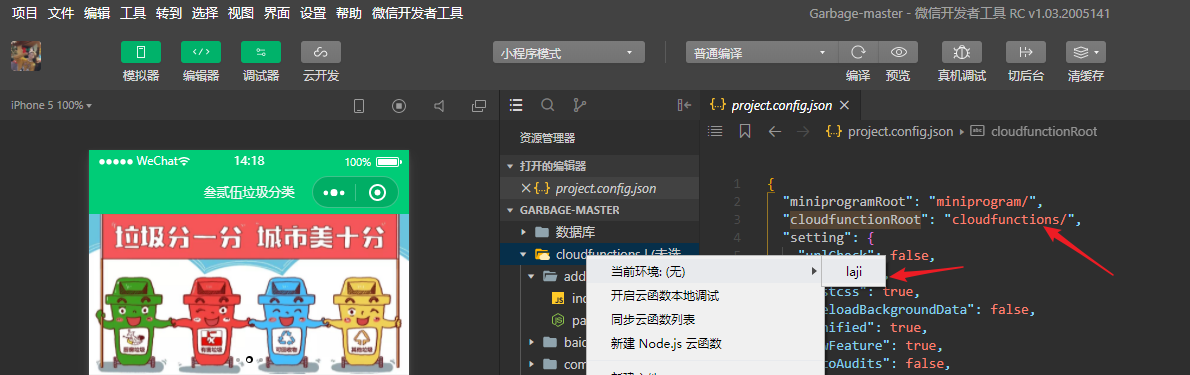Select 开启云函数本地调试 menu item
This screenshot has height=375, width=1190.
(705, 295)
